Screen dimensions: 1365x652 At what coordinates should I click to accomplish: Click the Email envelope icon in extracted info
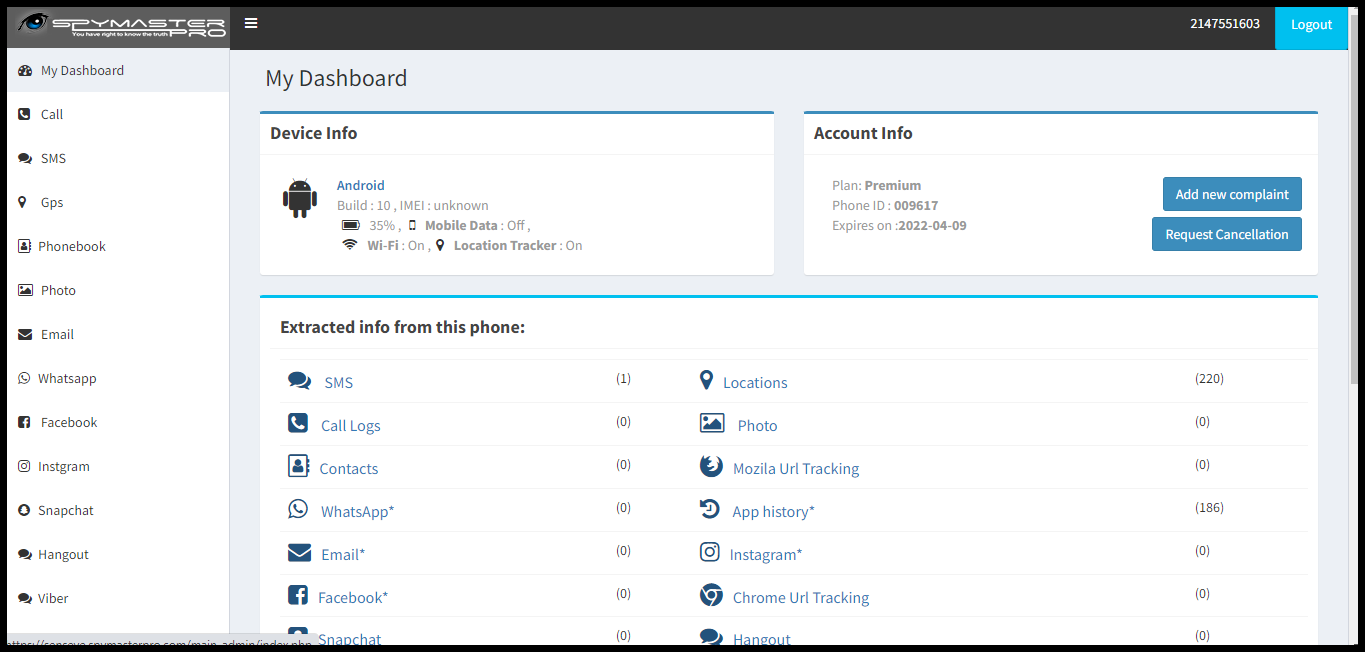(x=299, y=553)
